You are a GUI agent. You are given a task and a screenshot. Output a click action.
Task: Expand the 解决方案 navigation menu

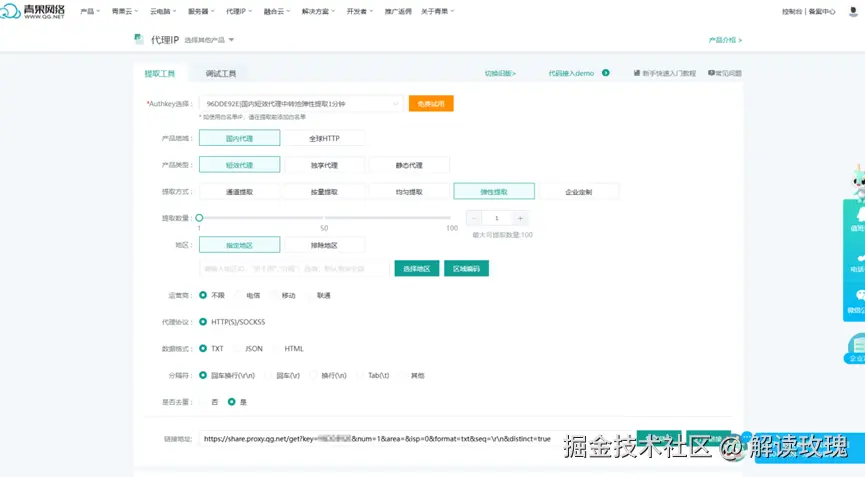coord(318,11)
